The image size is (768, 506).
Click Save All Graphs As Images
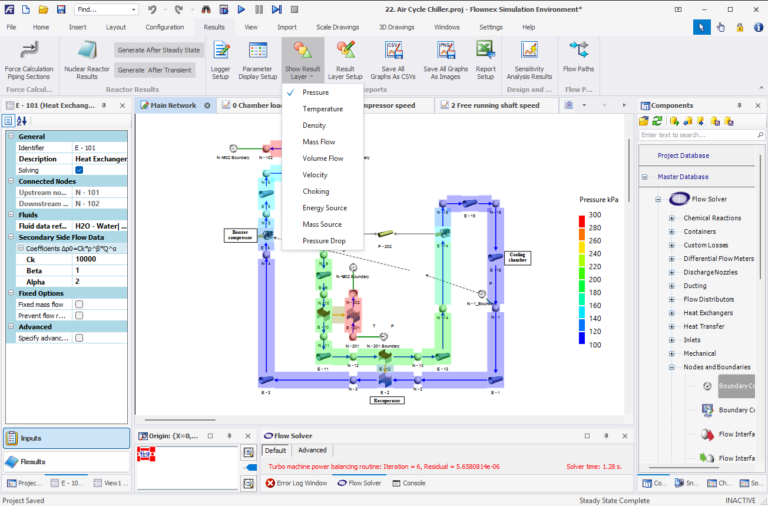click(x=445, y=61)
